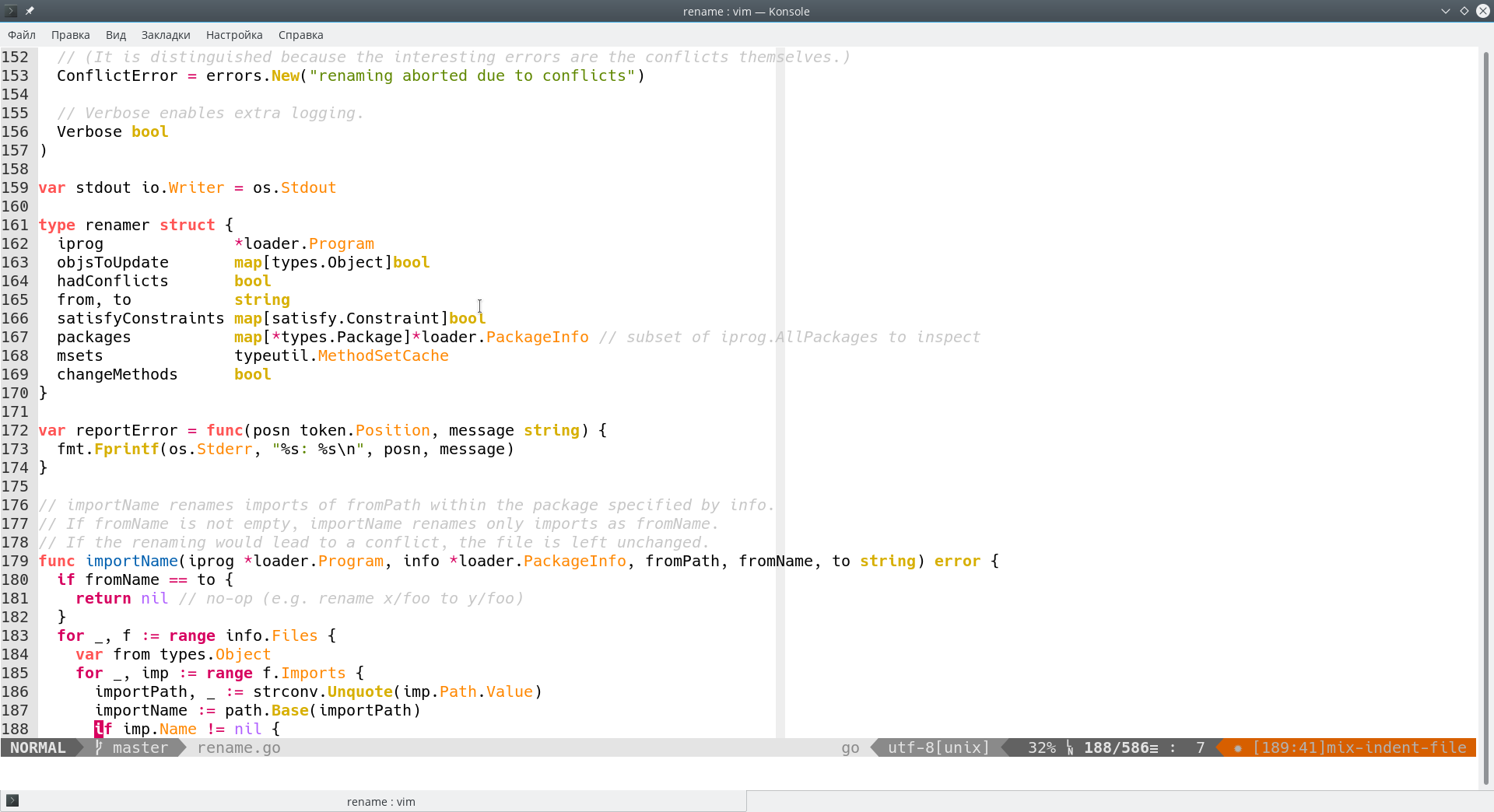1494x812 pixels.
Task: Toggle the utf-8[unix] encoding segment
Action: pos(937,747)
